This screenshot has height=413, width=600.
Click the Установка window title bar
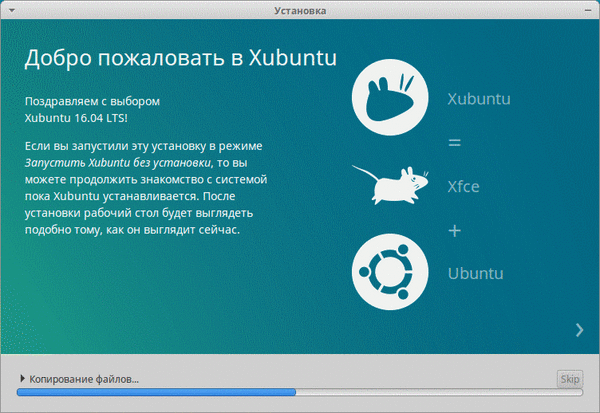(x=300, y=10)
